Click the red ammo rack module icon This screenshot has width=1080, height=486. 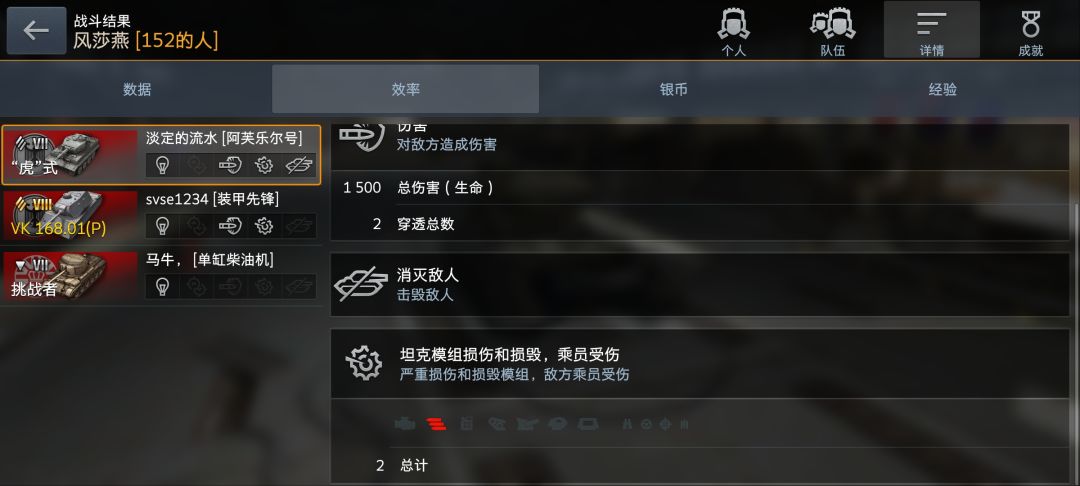tap(436, 424)
